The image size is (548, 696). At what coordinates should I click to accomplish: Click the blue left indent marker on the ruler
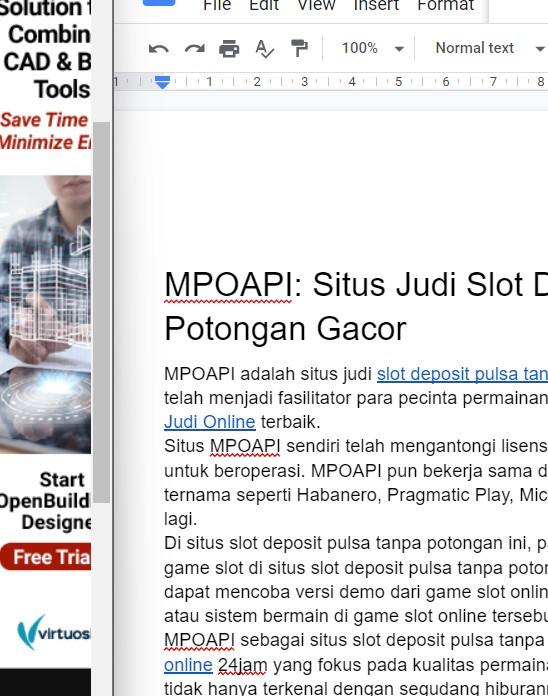pos(162,82)
